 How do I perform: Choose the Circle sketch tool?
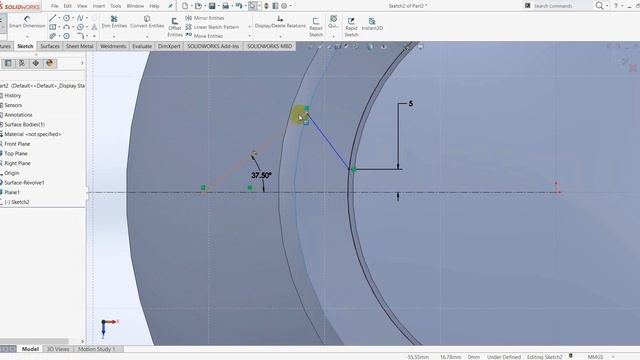(66, 18)
